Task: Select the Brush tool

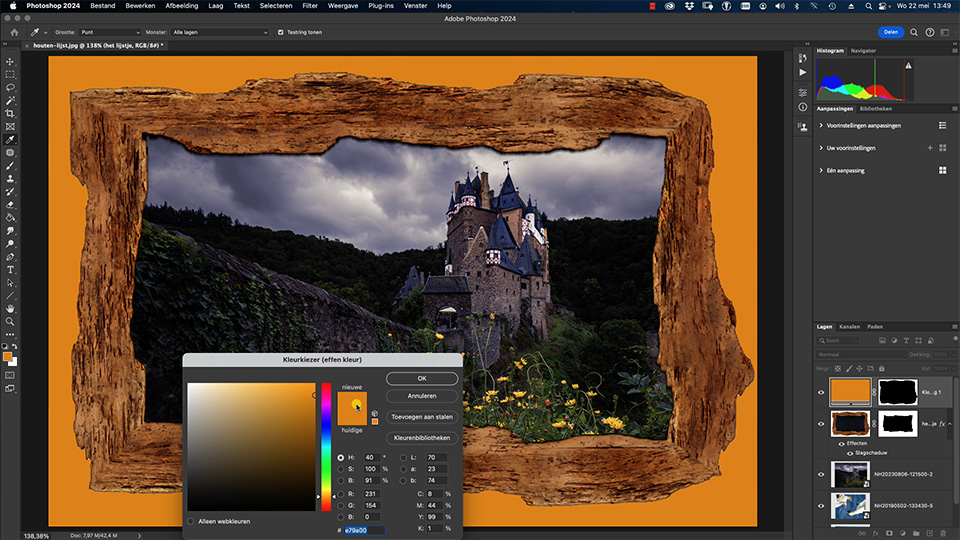Action: (10, 166)
